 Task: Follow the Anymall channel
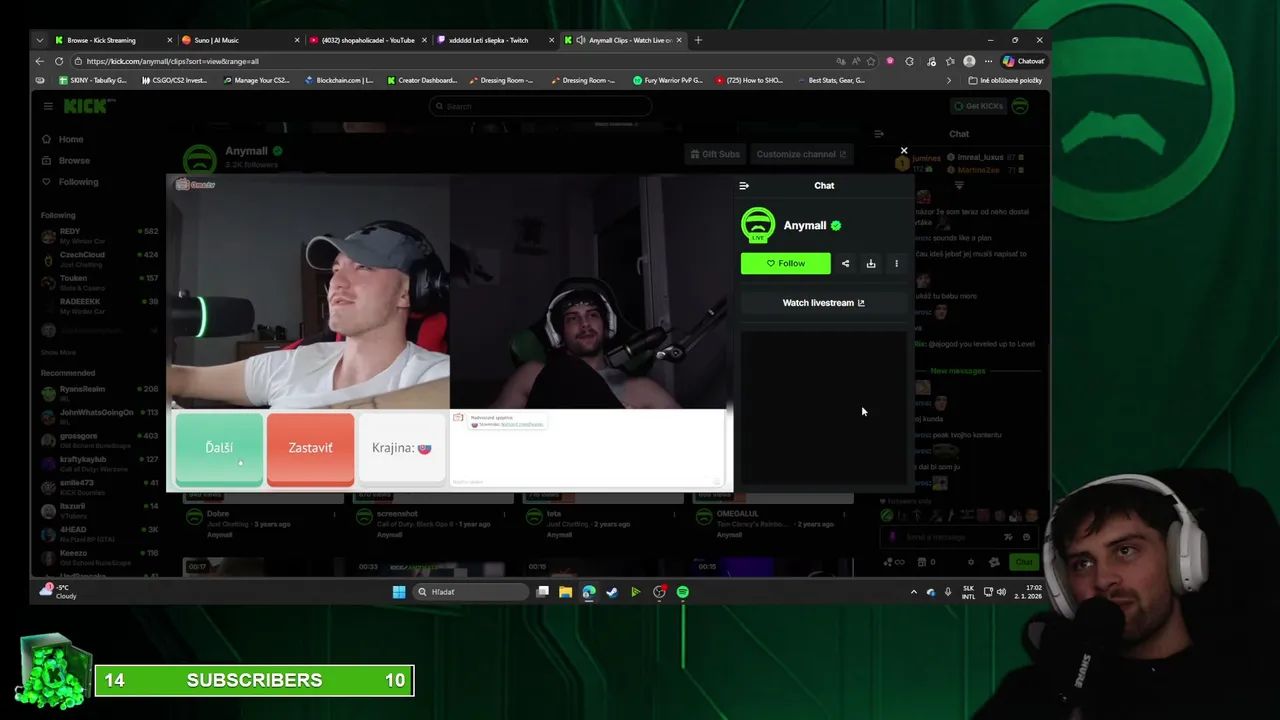click(785, 263)
